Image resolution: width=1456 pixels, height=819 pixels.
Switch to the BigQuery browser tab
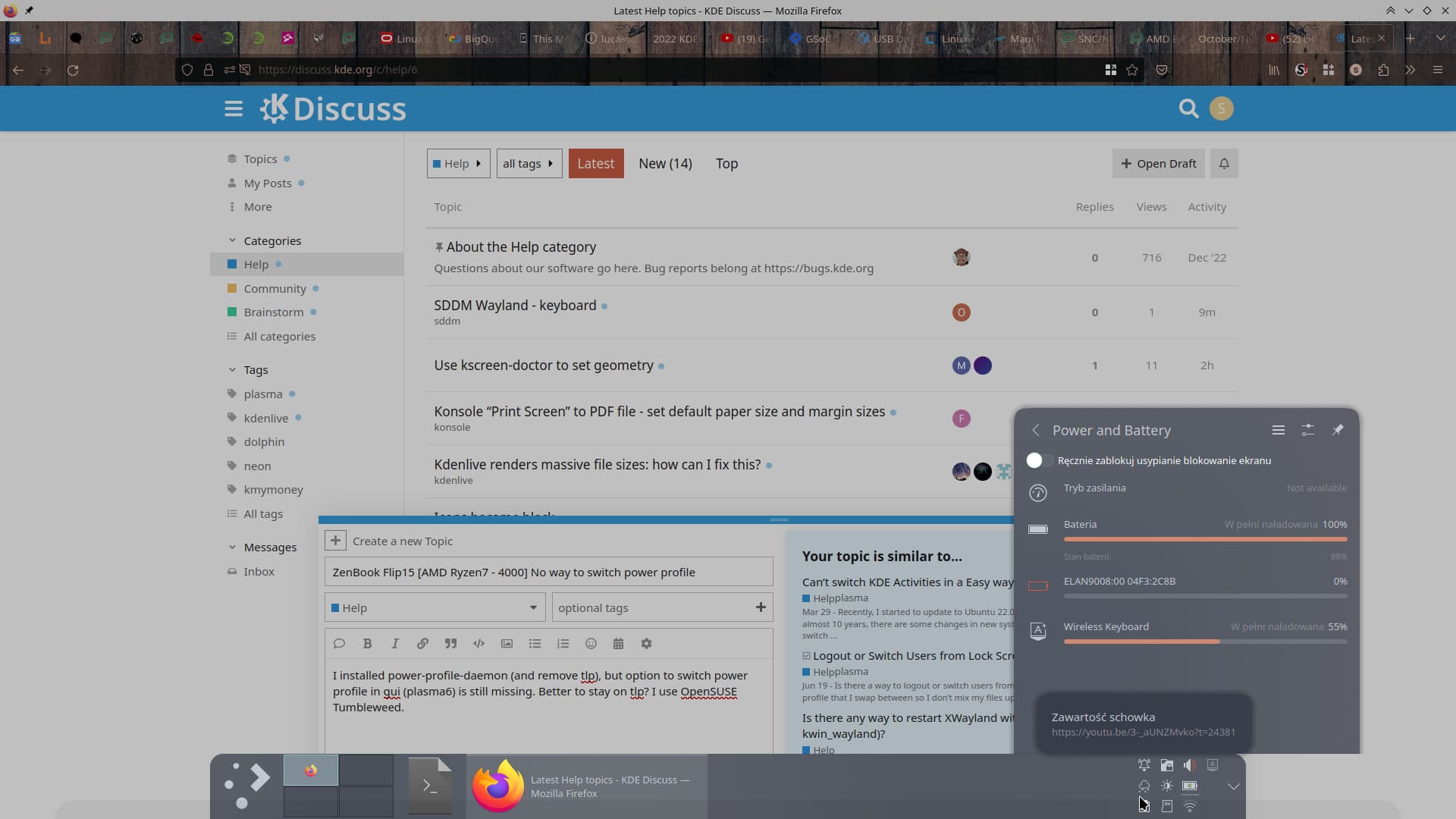pos(472,38)
